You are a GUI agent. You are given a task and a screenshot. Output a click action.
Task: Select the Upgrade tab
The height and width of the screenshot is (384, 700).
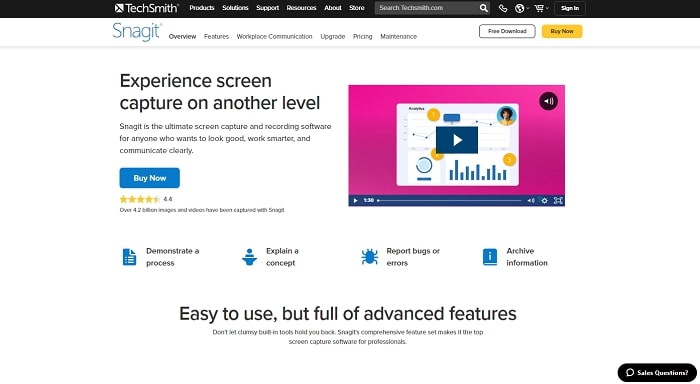(x=333, y=37)
